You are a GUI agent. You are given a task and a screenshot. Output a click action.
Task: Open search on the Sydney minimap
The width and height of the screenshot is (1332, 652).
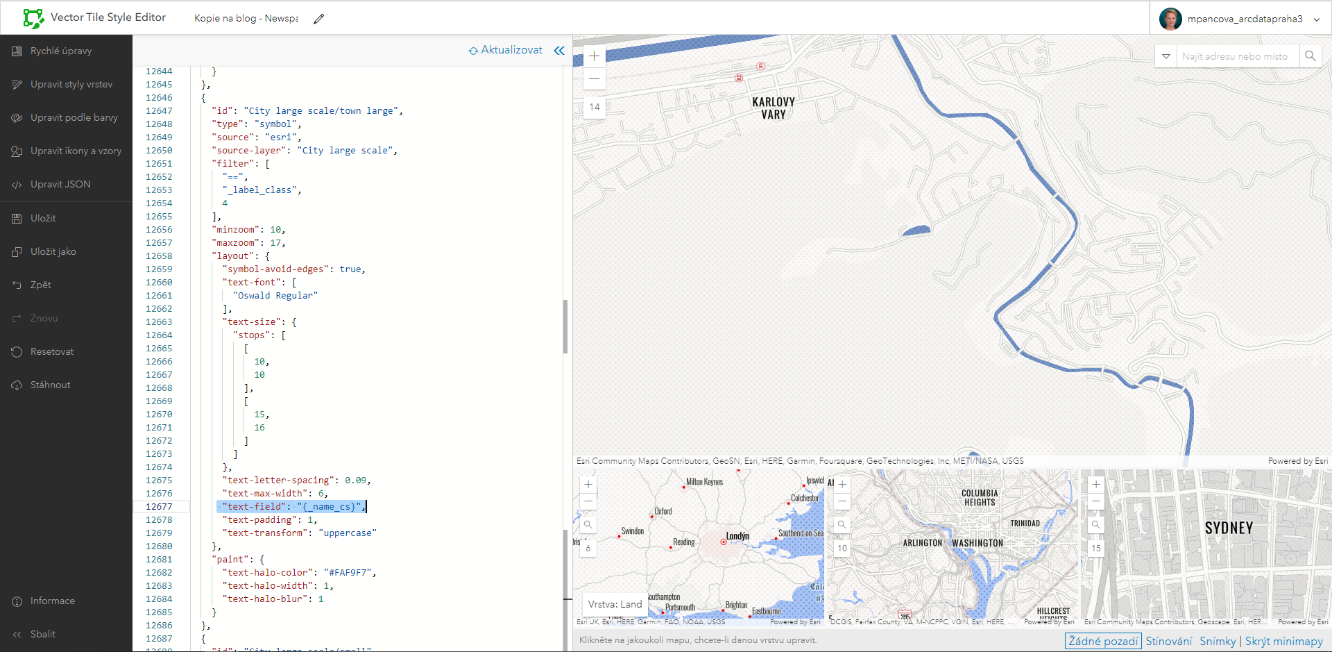pyautogui.click(x=1096, y=525)
